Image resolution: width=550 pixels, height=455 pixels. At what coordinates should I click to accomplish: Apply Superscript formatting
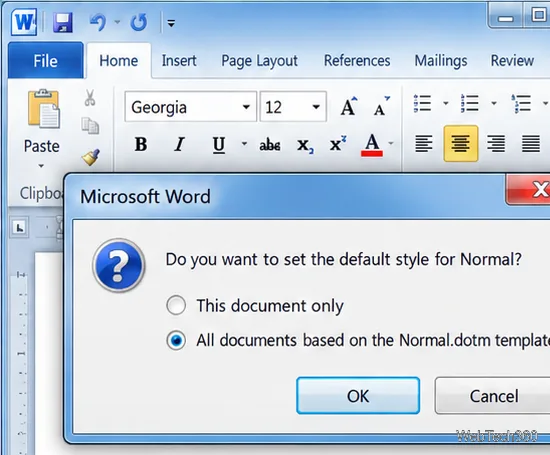coord(337,143)
